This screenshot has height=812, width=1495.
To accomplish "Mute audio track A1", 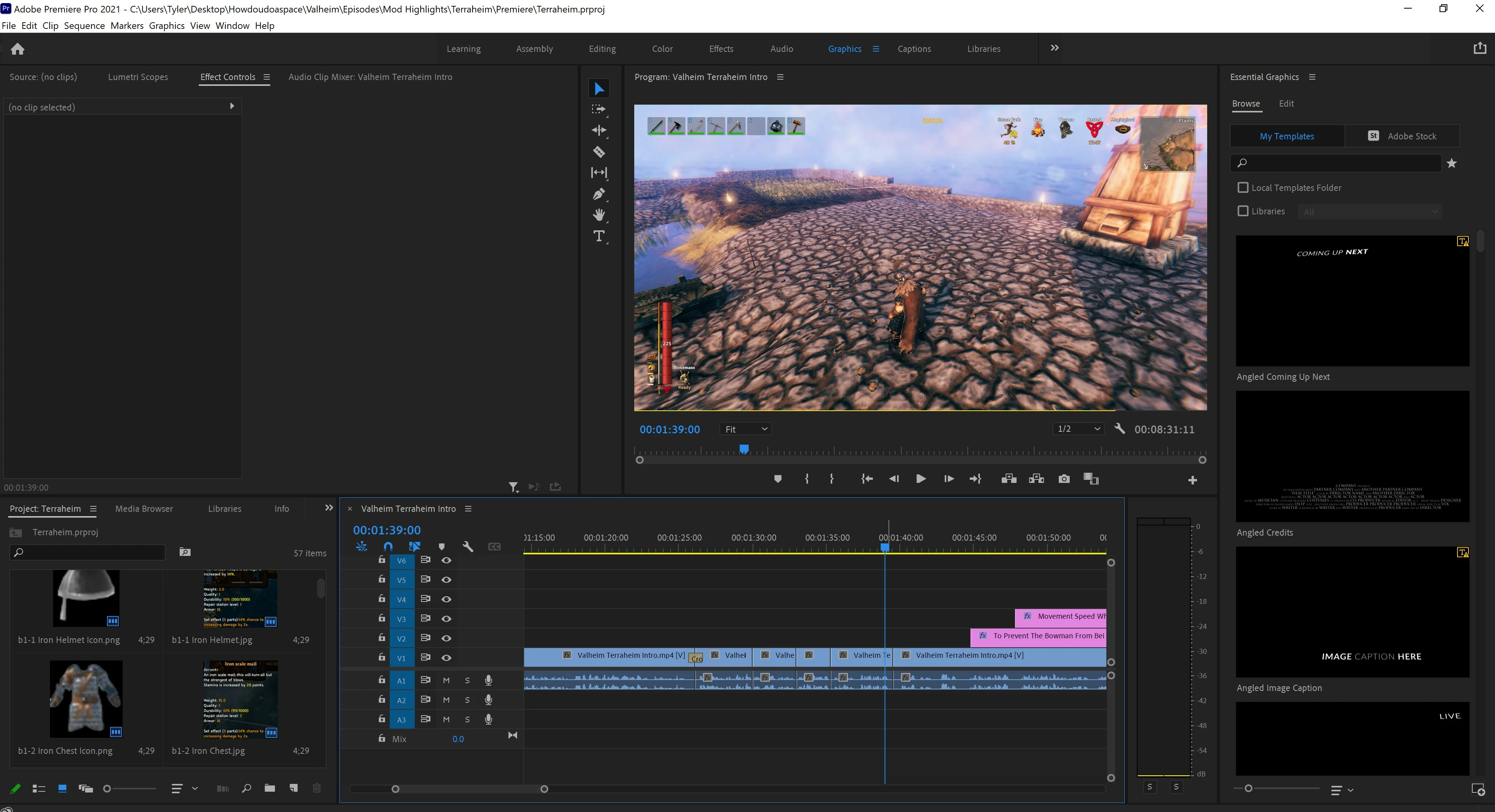I will [446, 680].
